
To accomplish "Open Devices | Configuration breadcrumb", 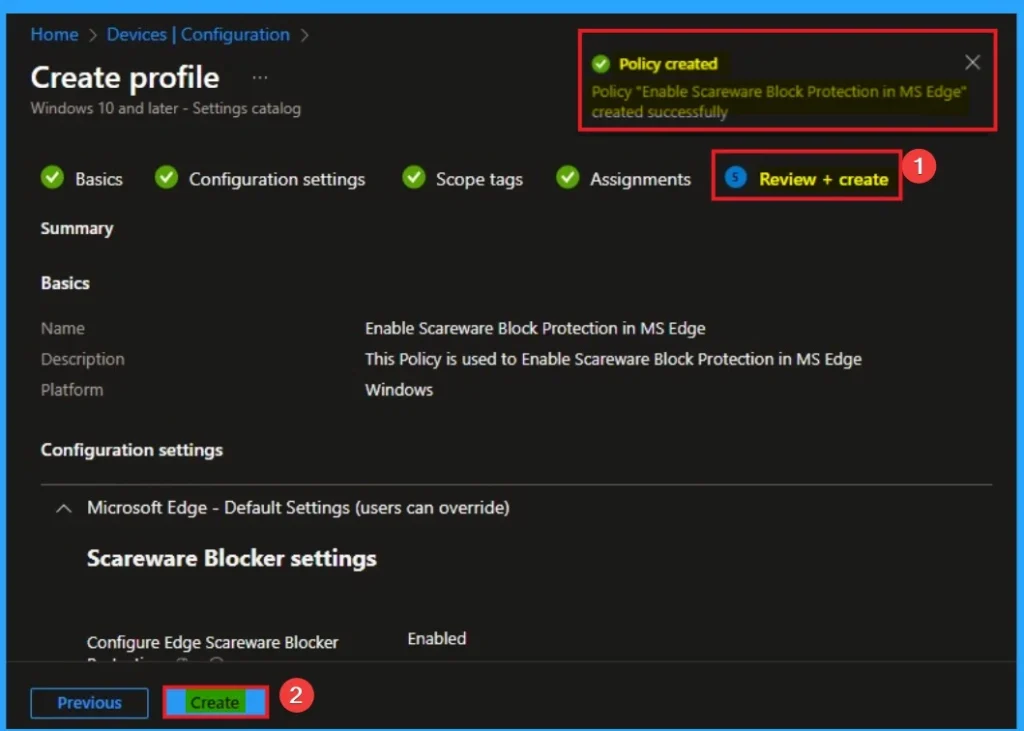I will [x=198, y=35].
